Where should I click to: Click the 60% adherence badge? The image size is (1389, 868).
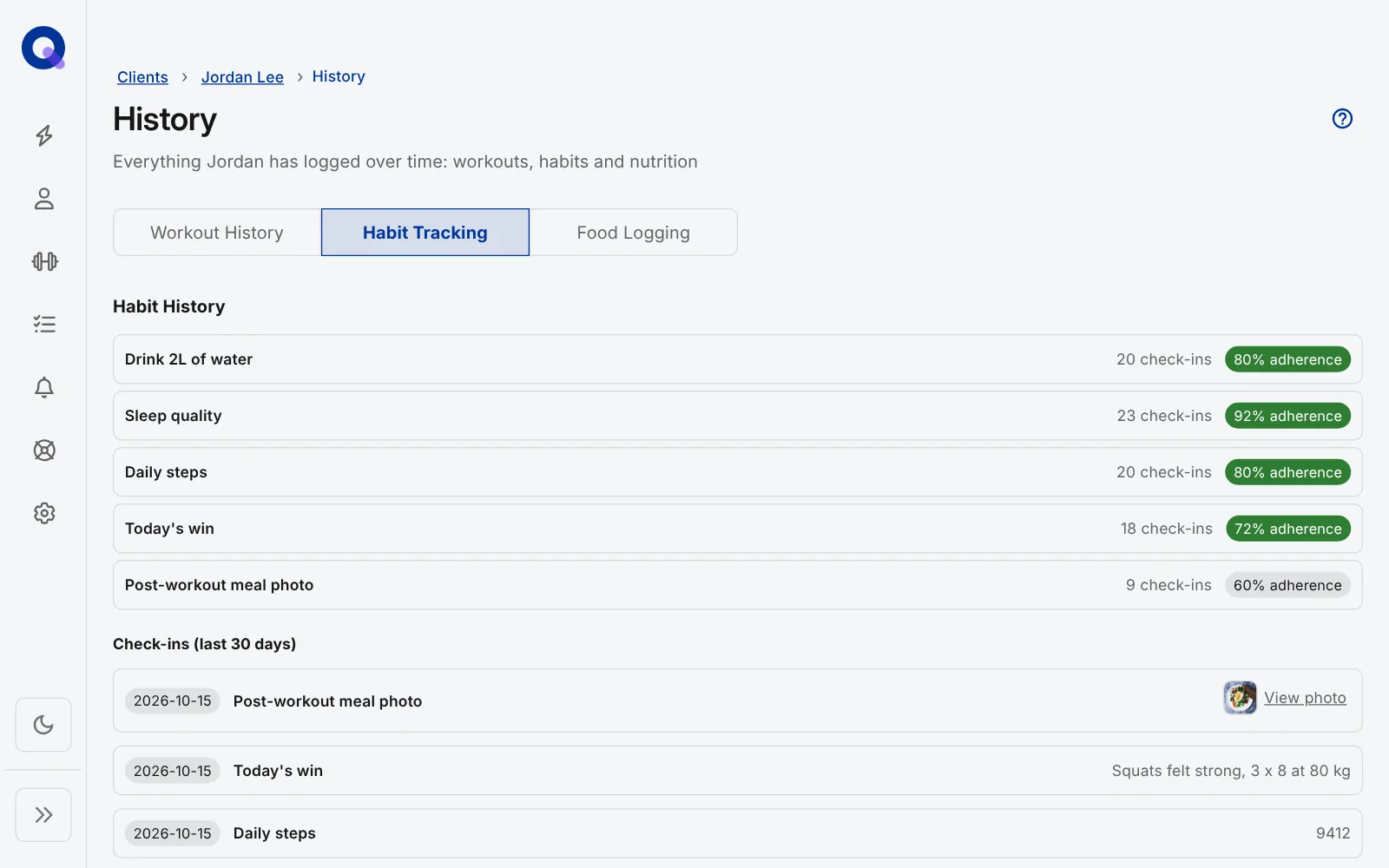[x=1287, y=585]
